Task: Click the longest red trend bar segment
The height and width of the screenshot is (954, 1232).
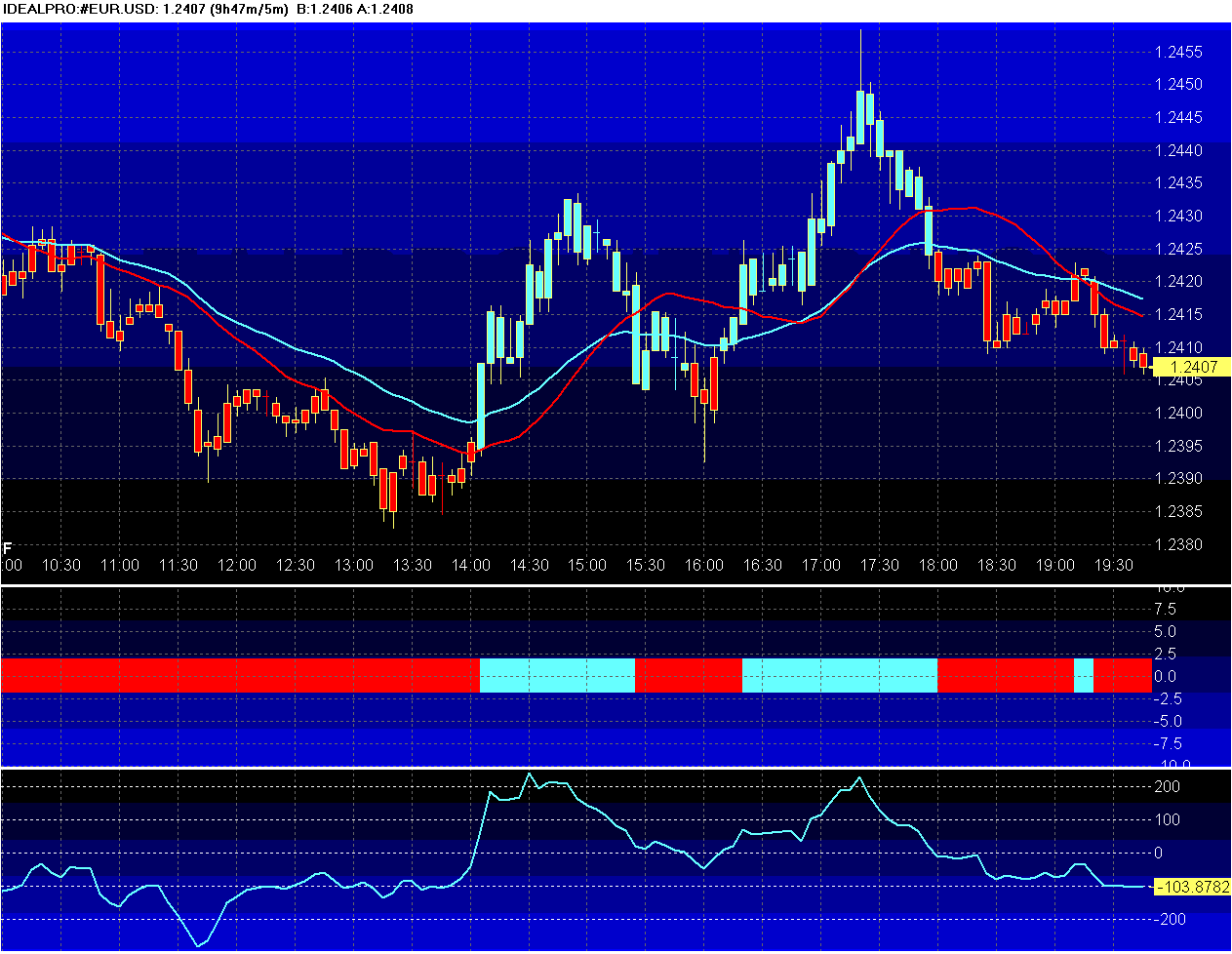Action: [x=240, y=675]
